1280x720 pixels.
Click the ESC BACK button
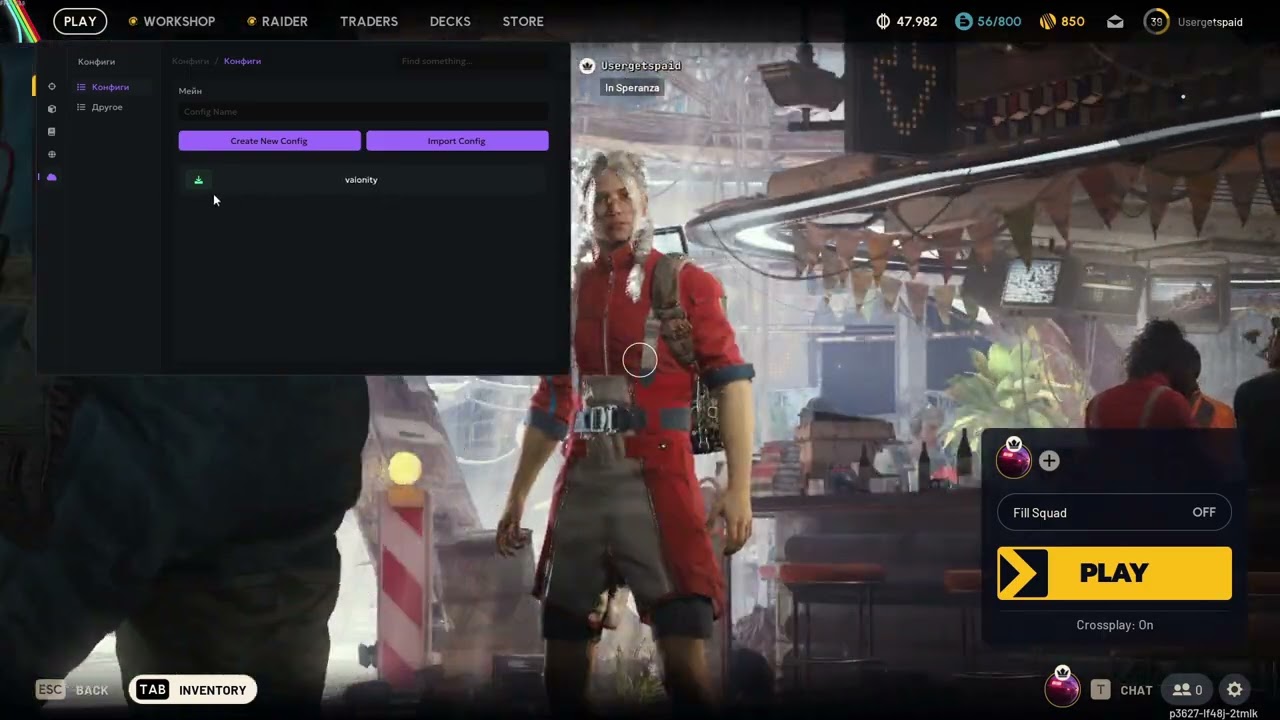[x=72, y=690]
